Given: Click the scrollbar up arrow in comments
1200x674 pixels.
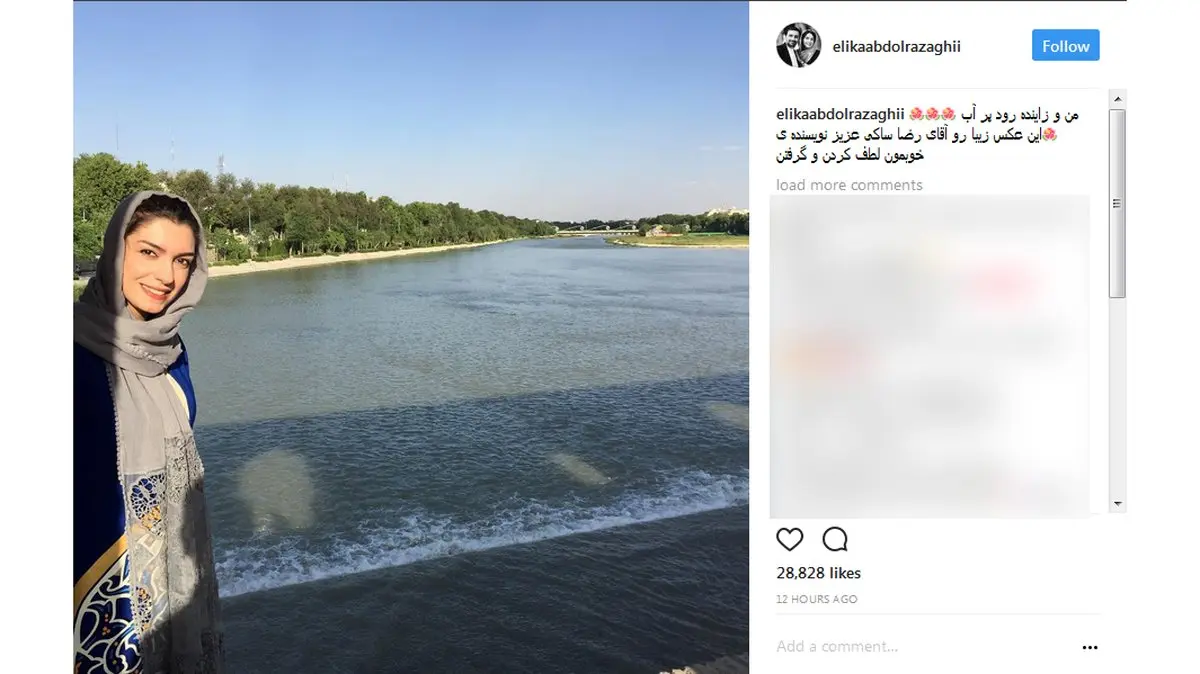Looking at the screenshot, I should point(1118,99).
